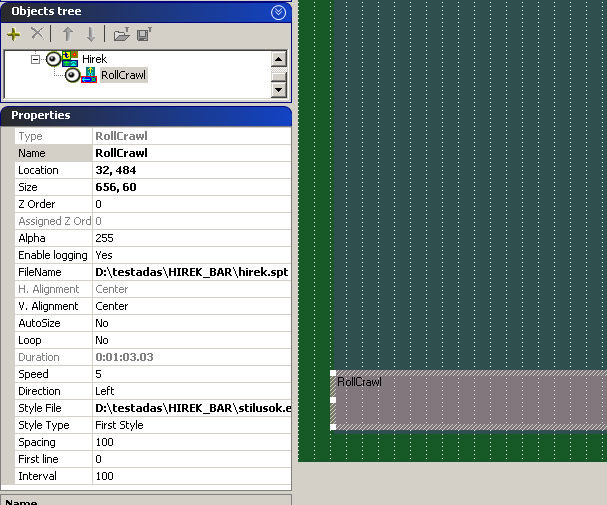Viewport: 607px width, 505px height.
Task: Click the top-left resize handle of RollCrawl
Action: pyautogui.click(x=333, y=373)
